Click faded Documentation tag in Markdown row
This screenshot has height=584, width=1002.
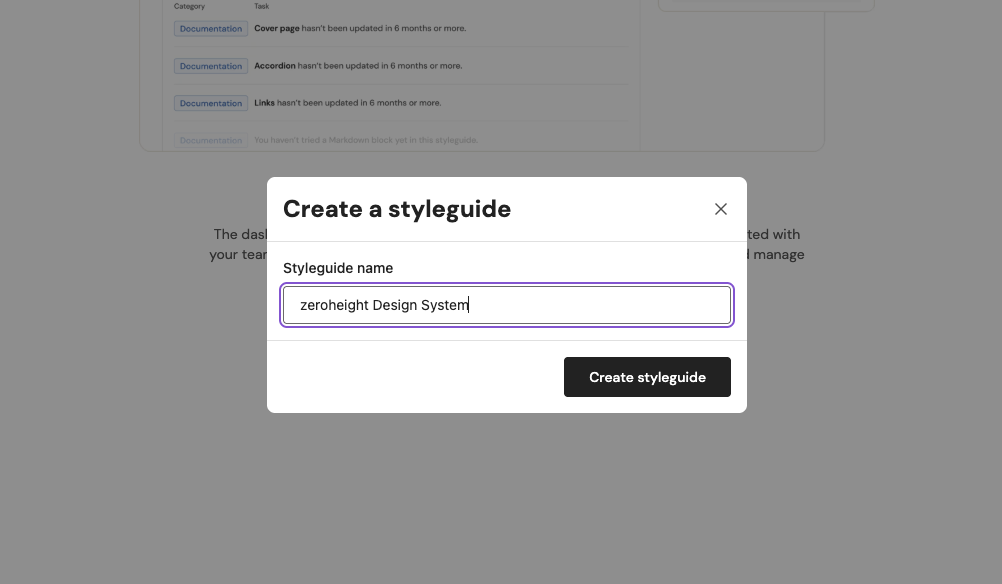211,140
